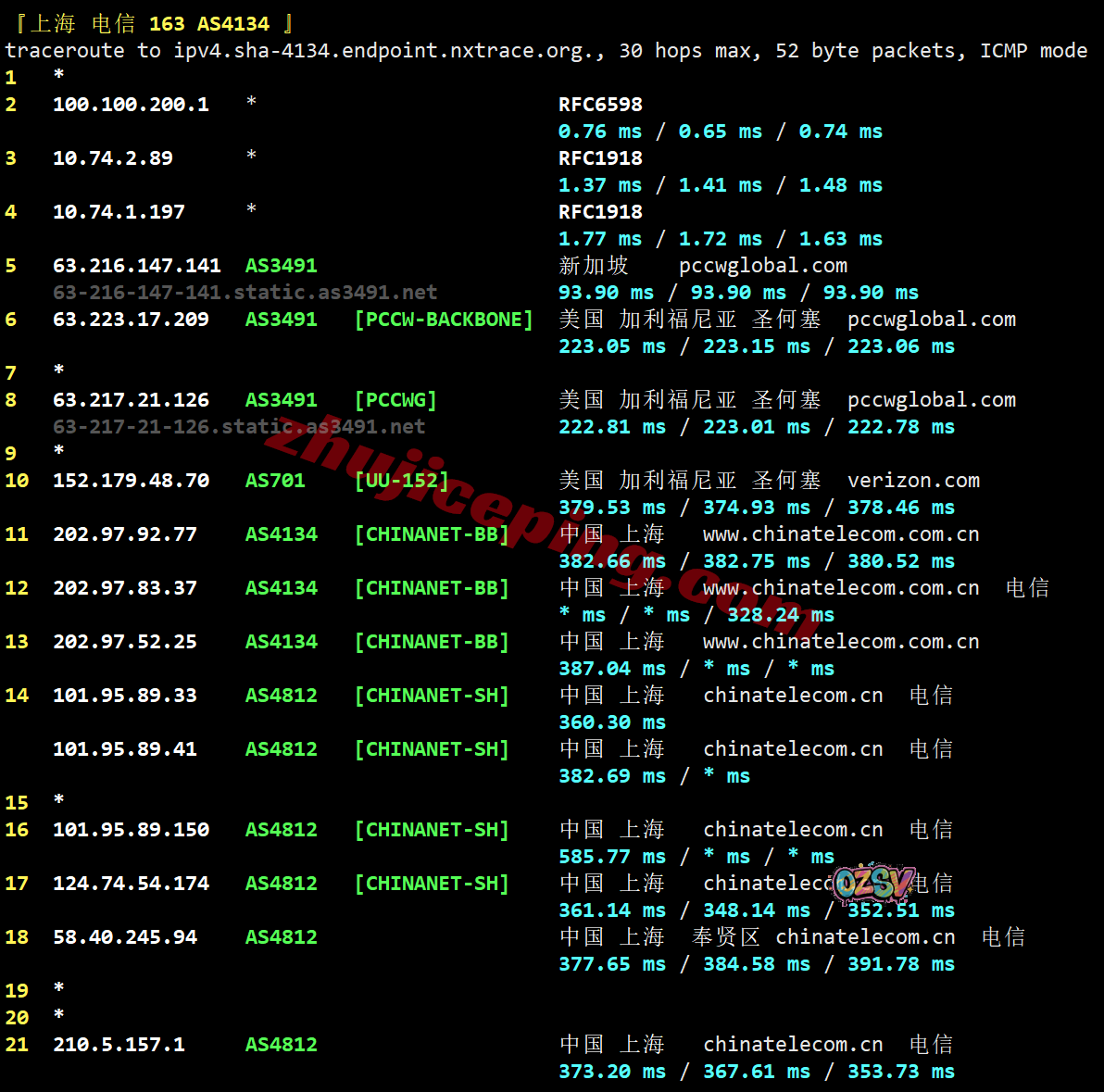The image size is (1104, 1092).
Task: Click IP address 202.97.92.77
Action: pos(125,534)
